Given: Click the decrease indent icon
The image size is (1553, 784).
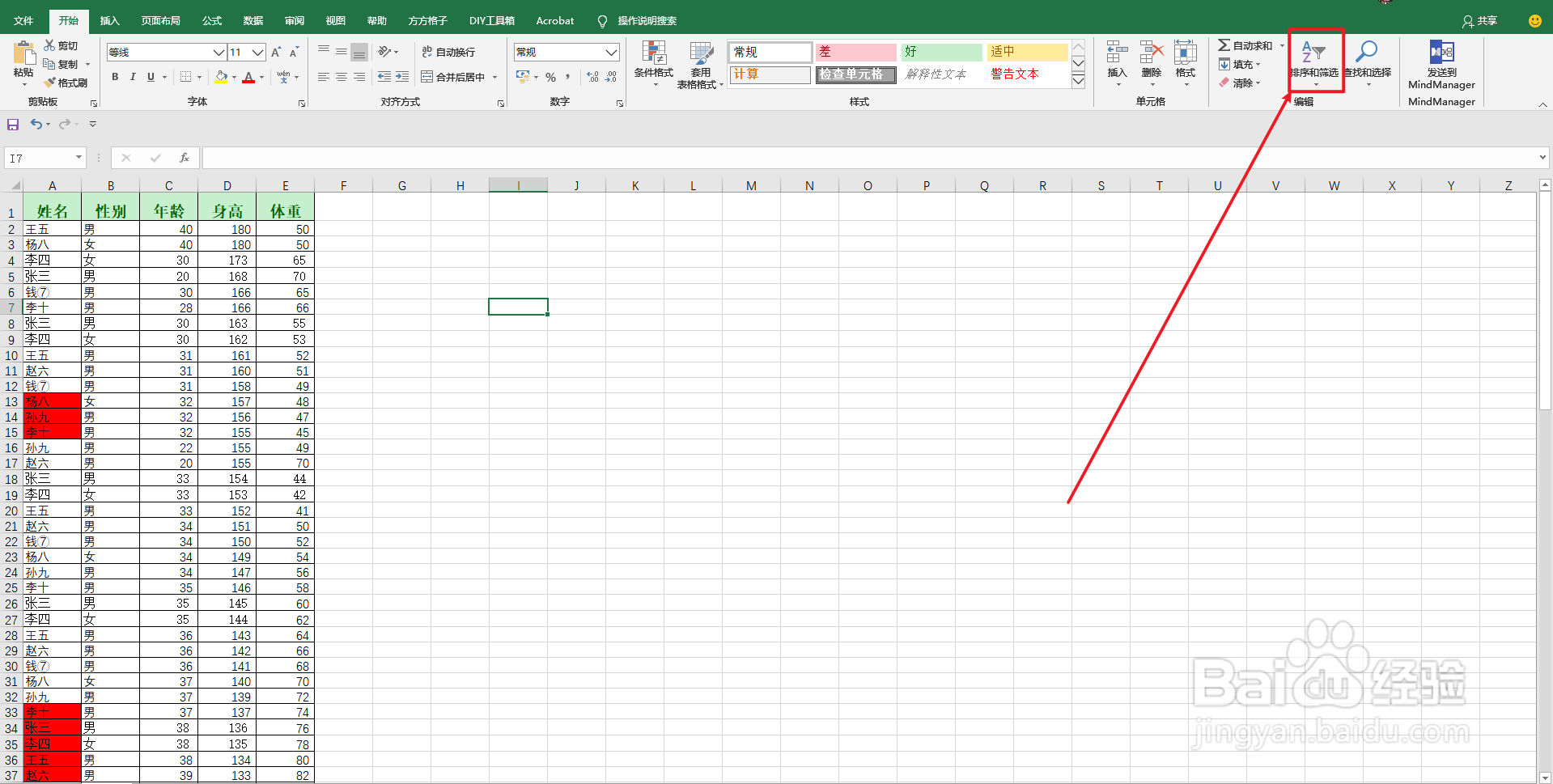Looking at the screenshot, I should 384,77.
